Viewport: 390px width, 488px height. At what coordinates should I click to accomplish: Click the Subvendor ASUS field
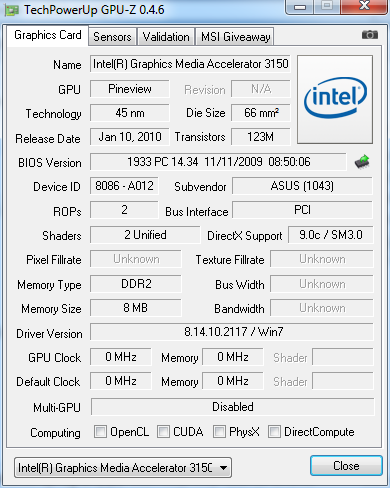coord(302,186)
